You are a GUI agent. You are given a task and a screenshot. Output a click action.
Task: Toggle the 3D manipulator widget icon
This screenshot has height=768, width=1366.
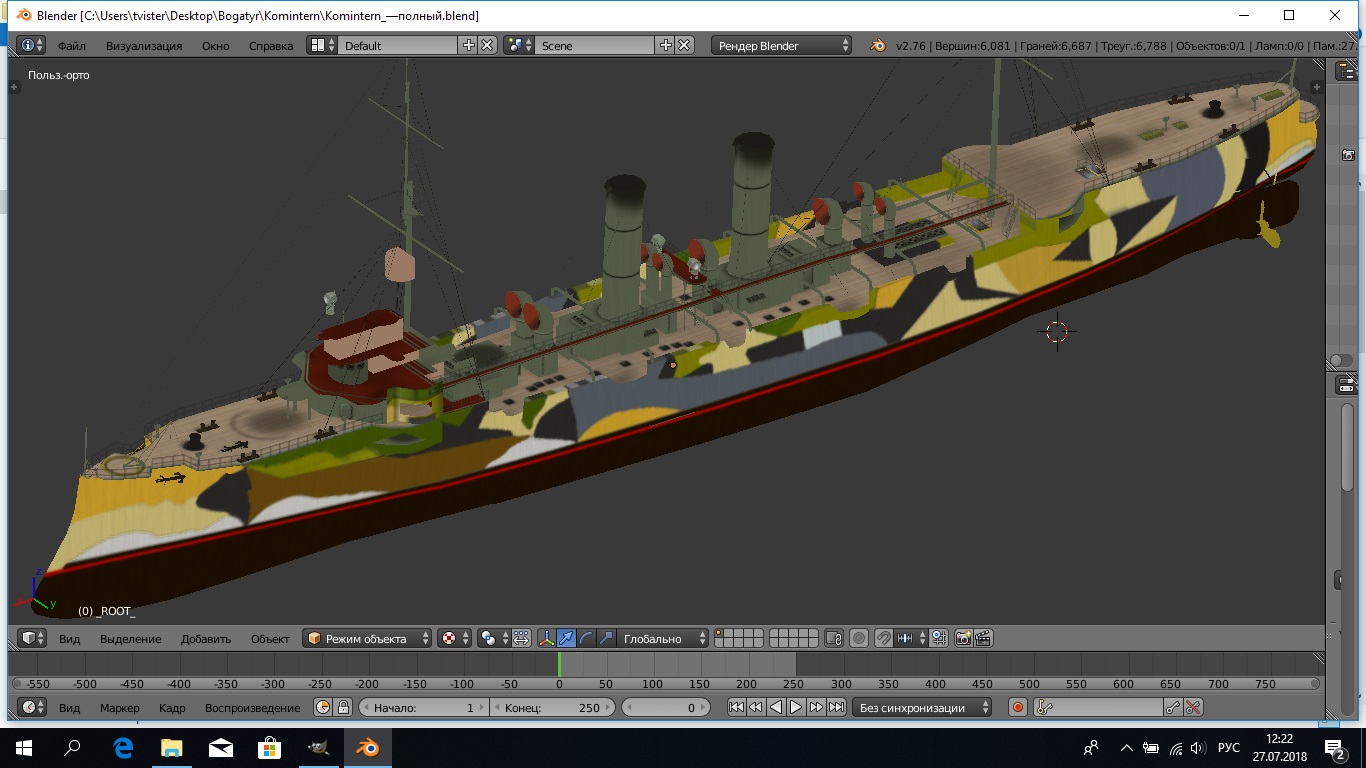pos(546,638)
